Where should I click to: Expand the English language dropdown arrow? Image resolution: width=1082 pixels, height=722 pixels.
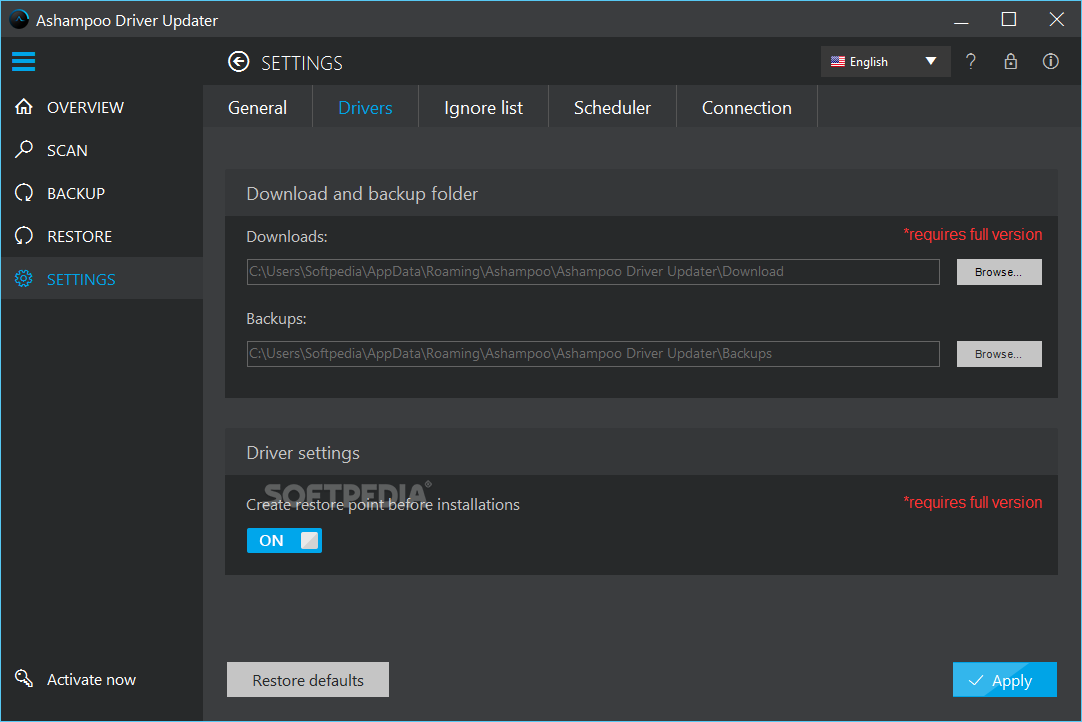coord(931,61)
